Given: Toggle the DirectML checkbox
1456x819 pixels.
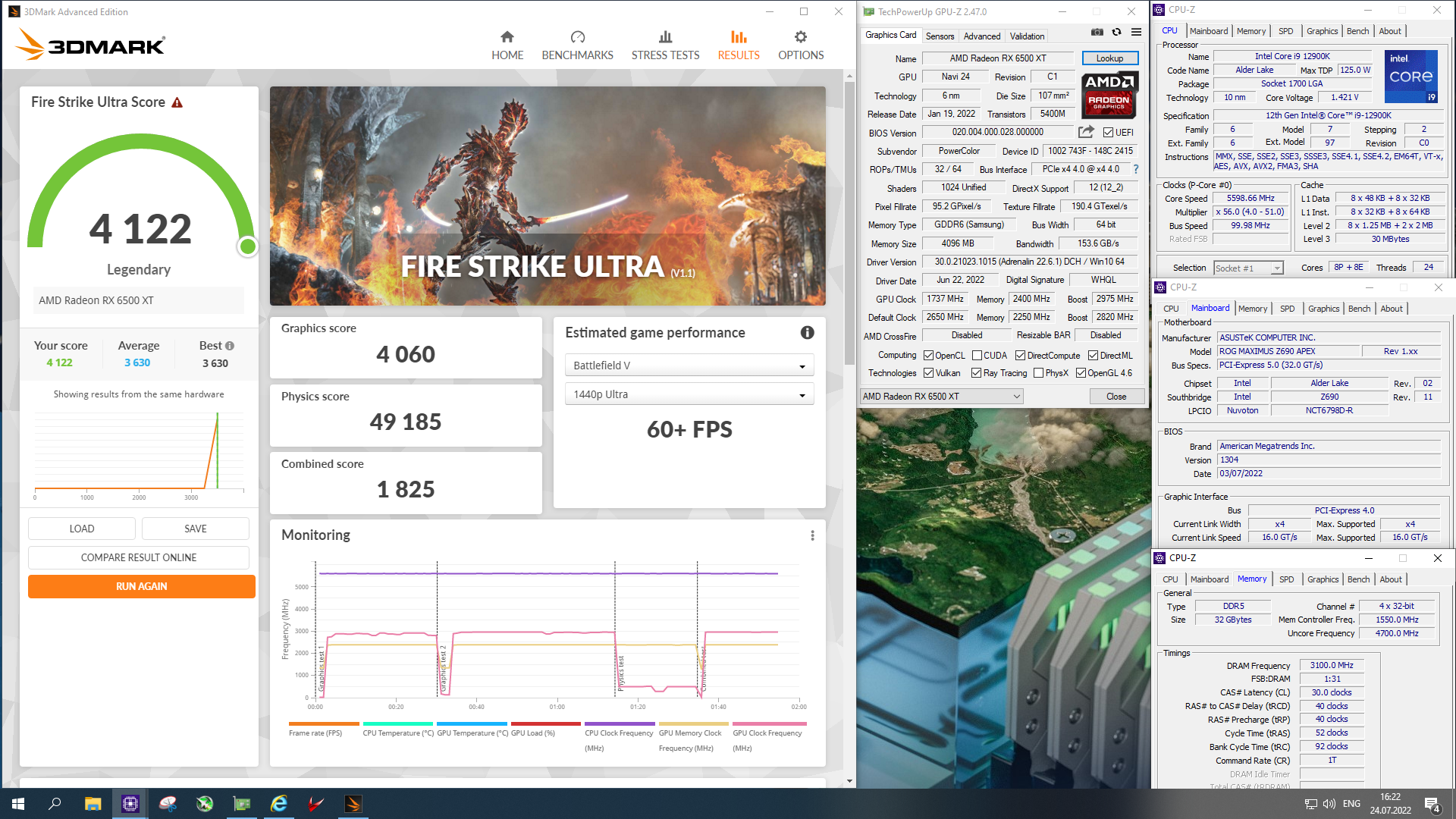Looking at the screenshot, I should tap(1093, 356).
